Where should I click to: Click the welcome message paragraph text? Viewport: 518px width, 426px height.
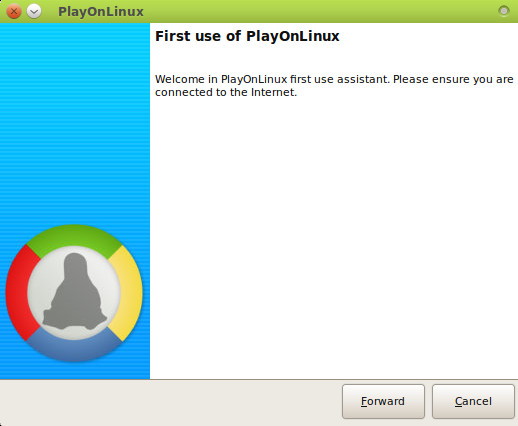tap(334, 86)
